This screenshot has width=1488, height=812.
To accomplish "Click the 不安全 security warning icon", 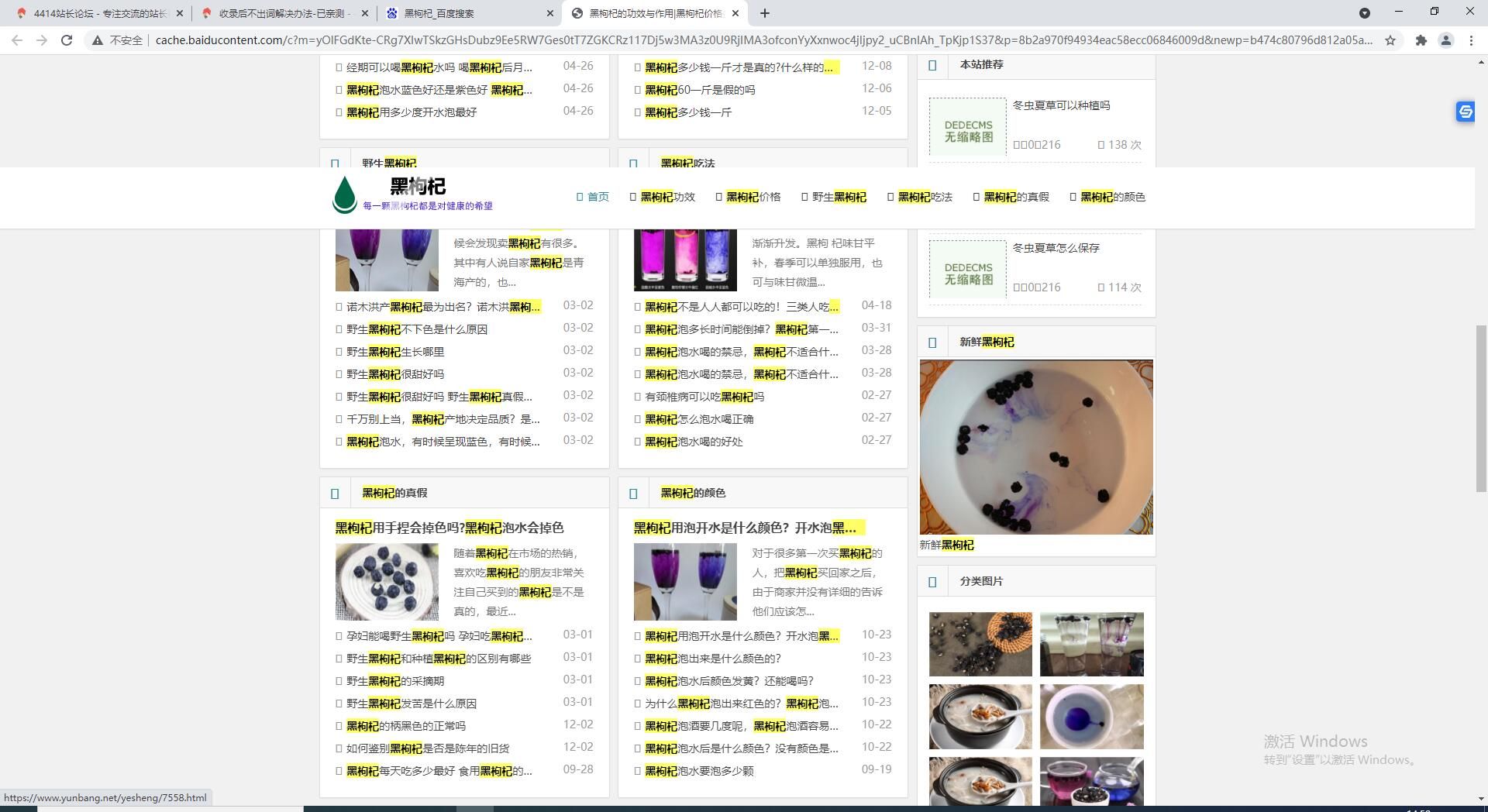I will click(x=98, y=40).
